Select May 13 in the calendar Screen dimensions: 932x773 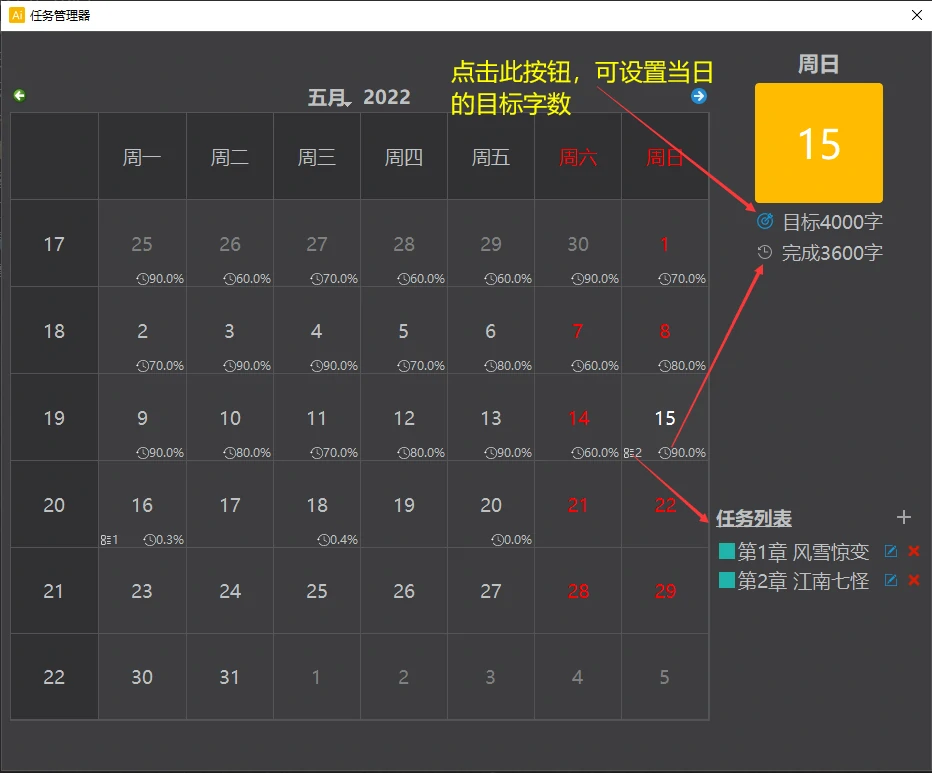point(491,417)
